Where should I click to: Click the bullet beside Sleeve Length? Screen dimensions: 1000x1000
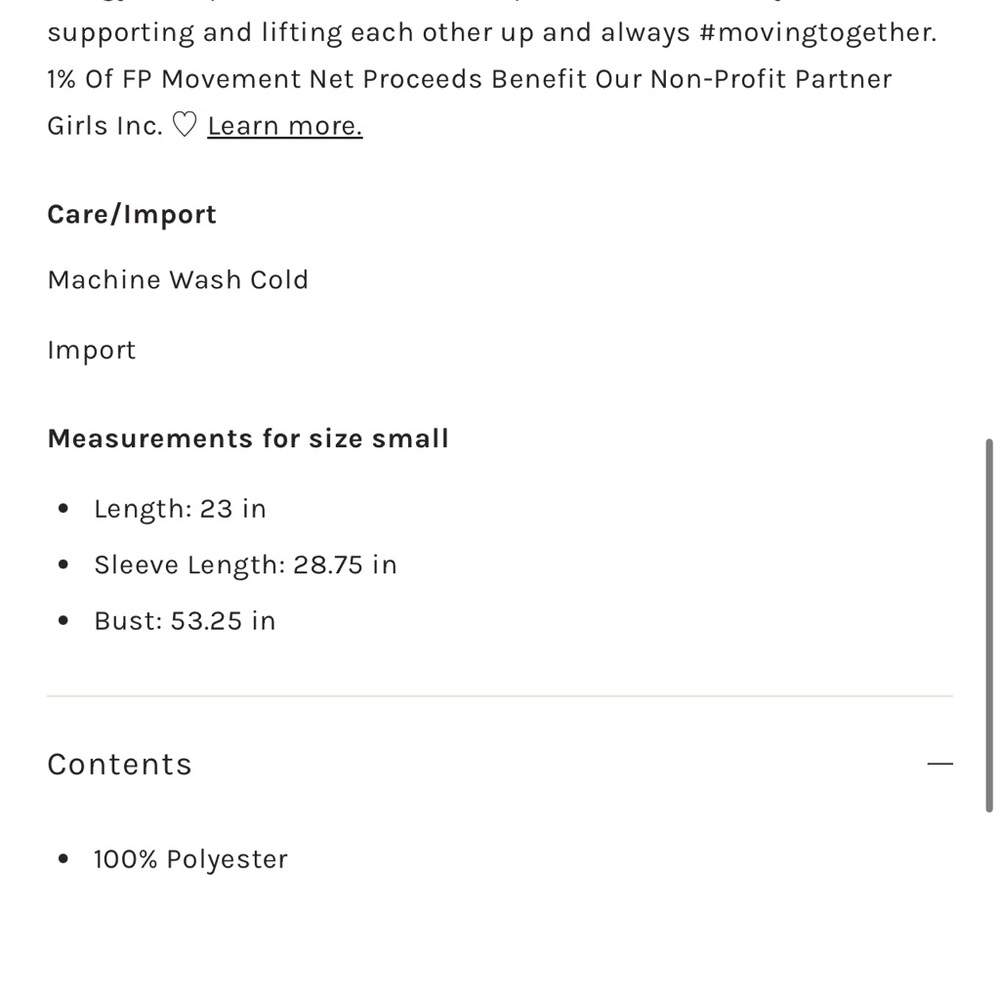[x=63, y=564]
